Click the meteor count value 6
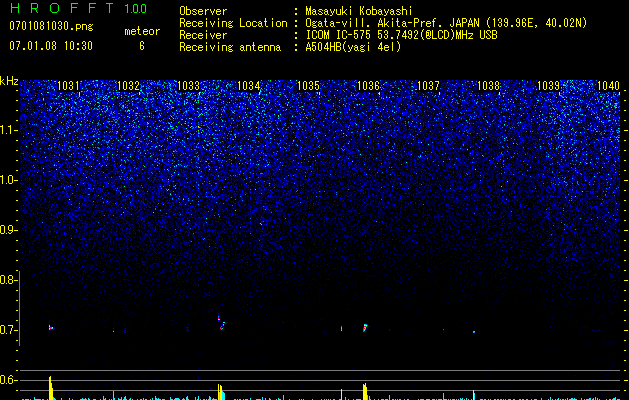The image size is (629, 400). [x=142, y=46]
